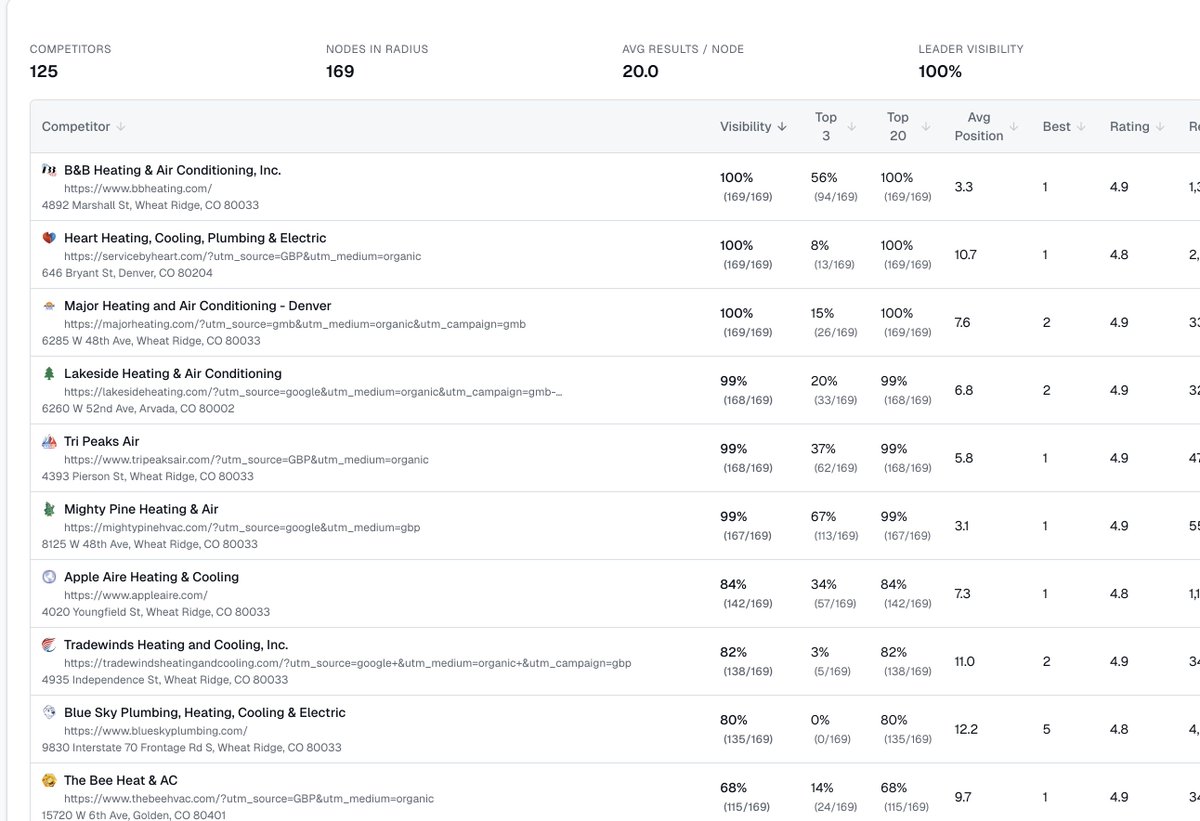The width and height of the screenshot is (1200, 821).
Task: Sort table by Competitor column
Action: point(83,127)
